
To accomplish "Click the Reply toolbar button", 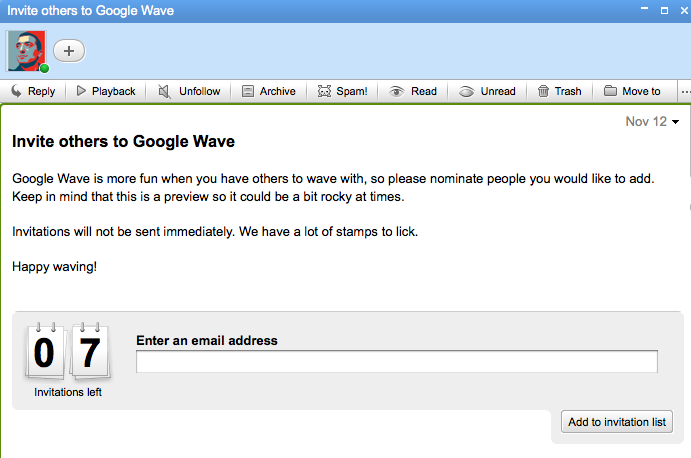I will [32, 91].
